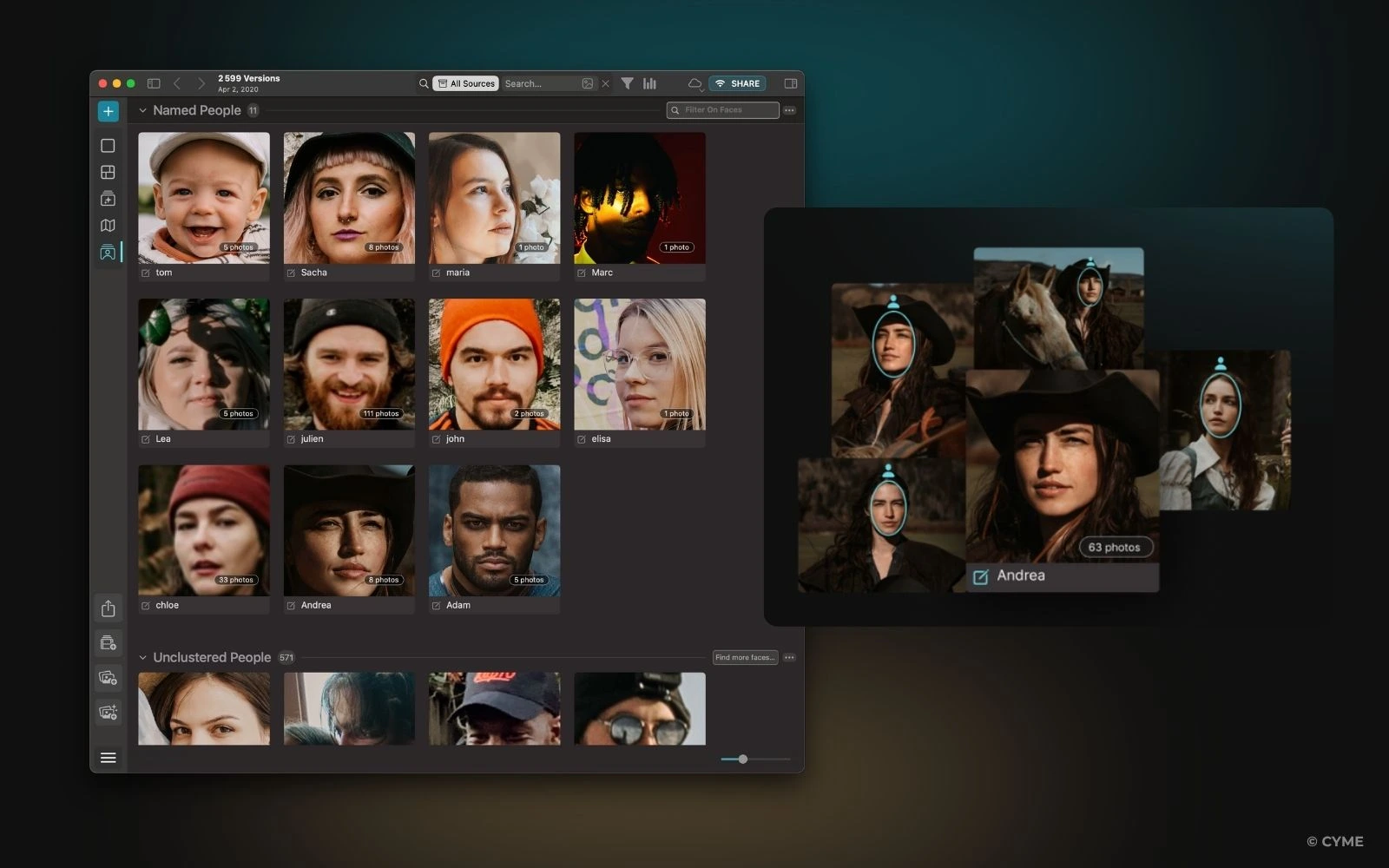This screenshot has width=1389, height=868.
Task: Open Unclustered People more options menu
Action: pyautogui.click(x=789, y=657)
